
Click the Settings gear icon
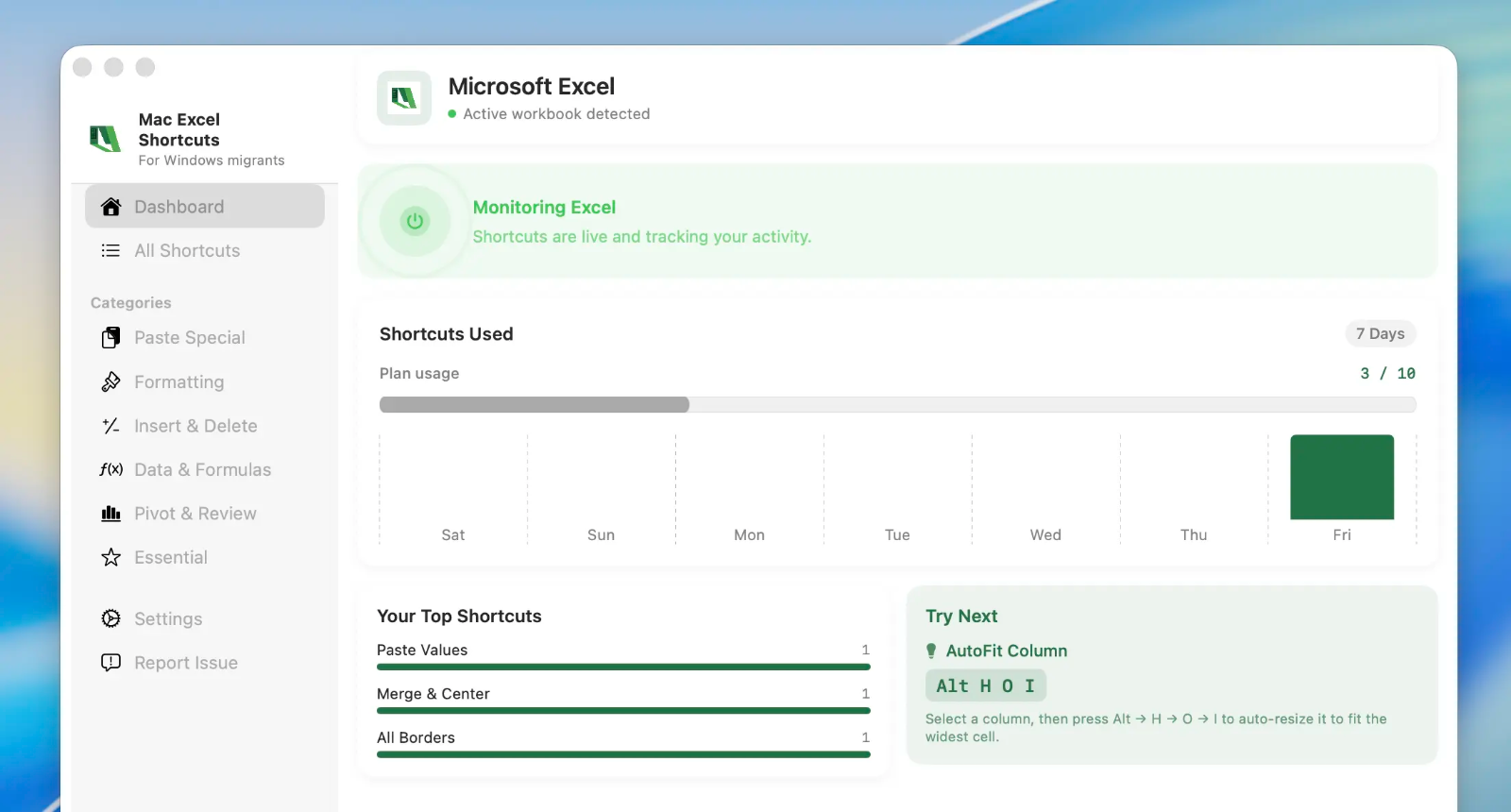(111, 618)
